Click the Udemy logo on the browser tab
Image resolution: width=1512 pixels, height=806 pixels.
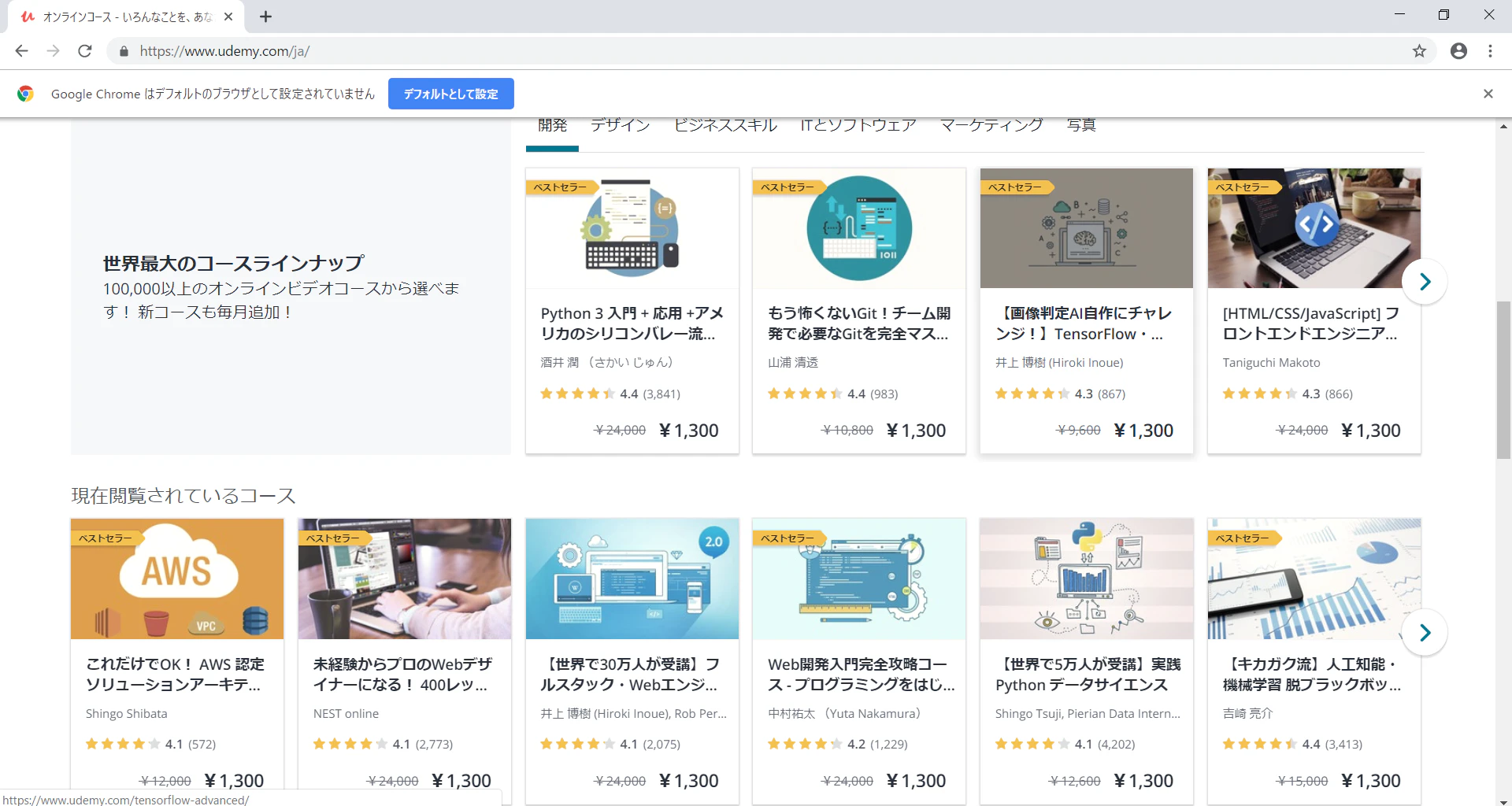pos(28,16)
